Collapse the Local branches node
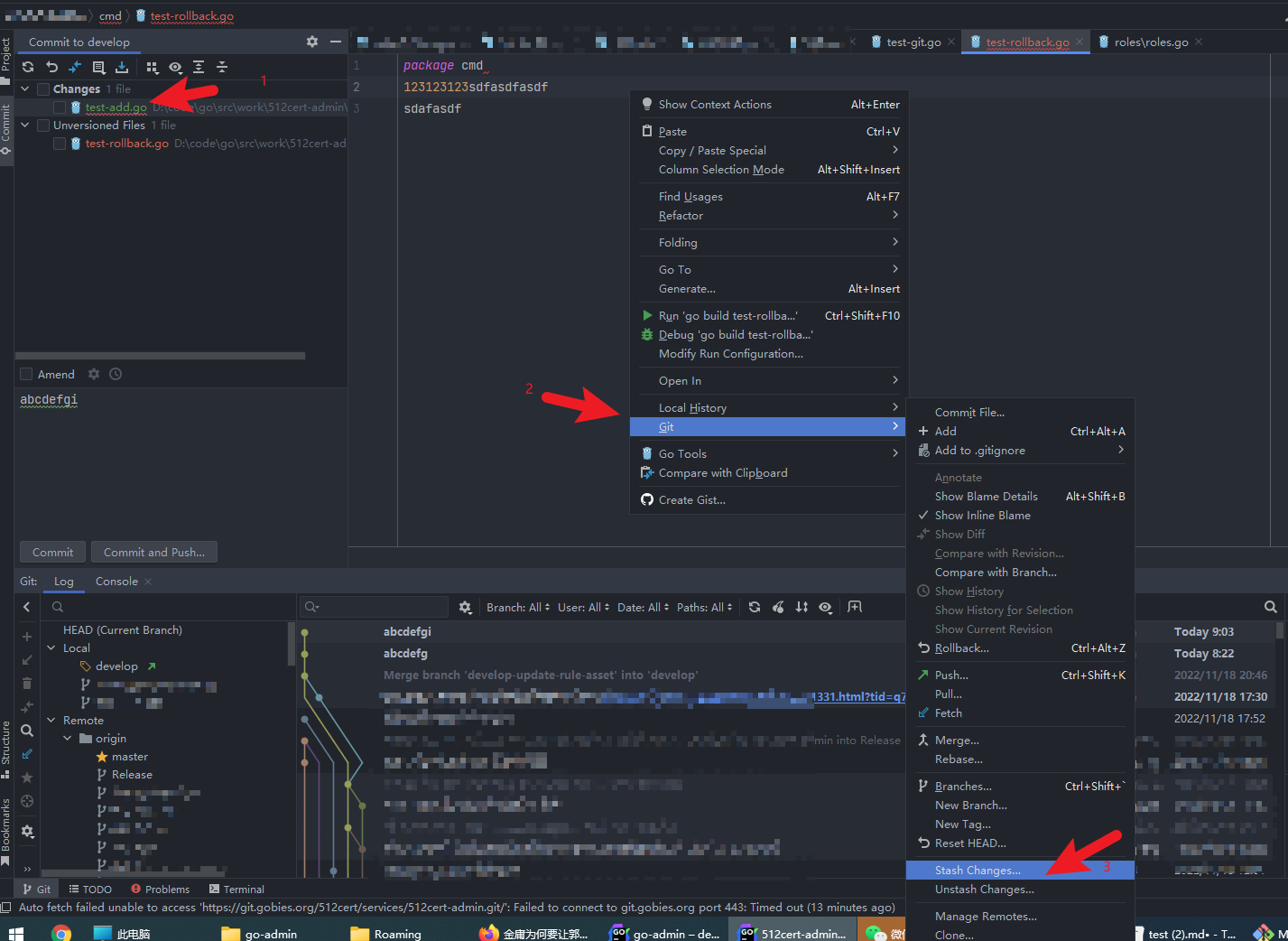 (51, 648)
